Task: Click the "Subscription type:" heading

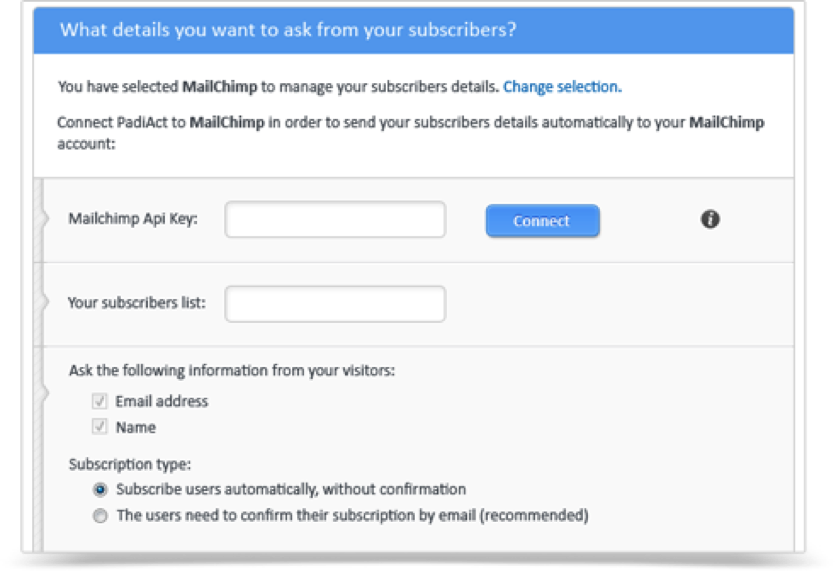Action: 129,464
